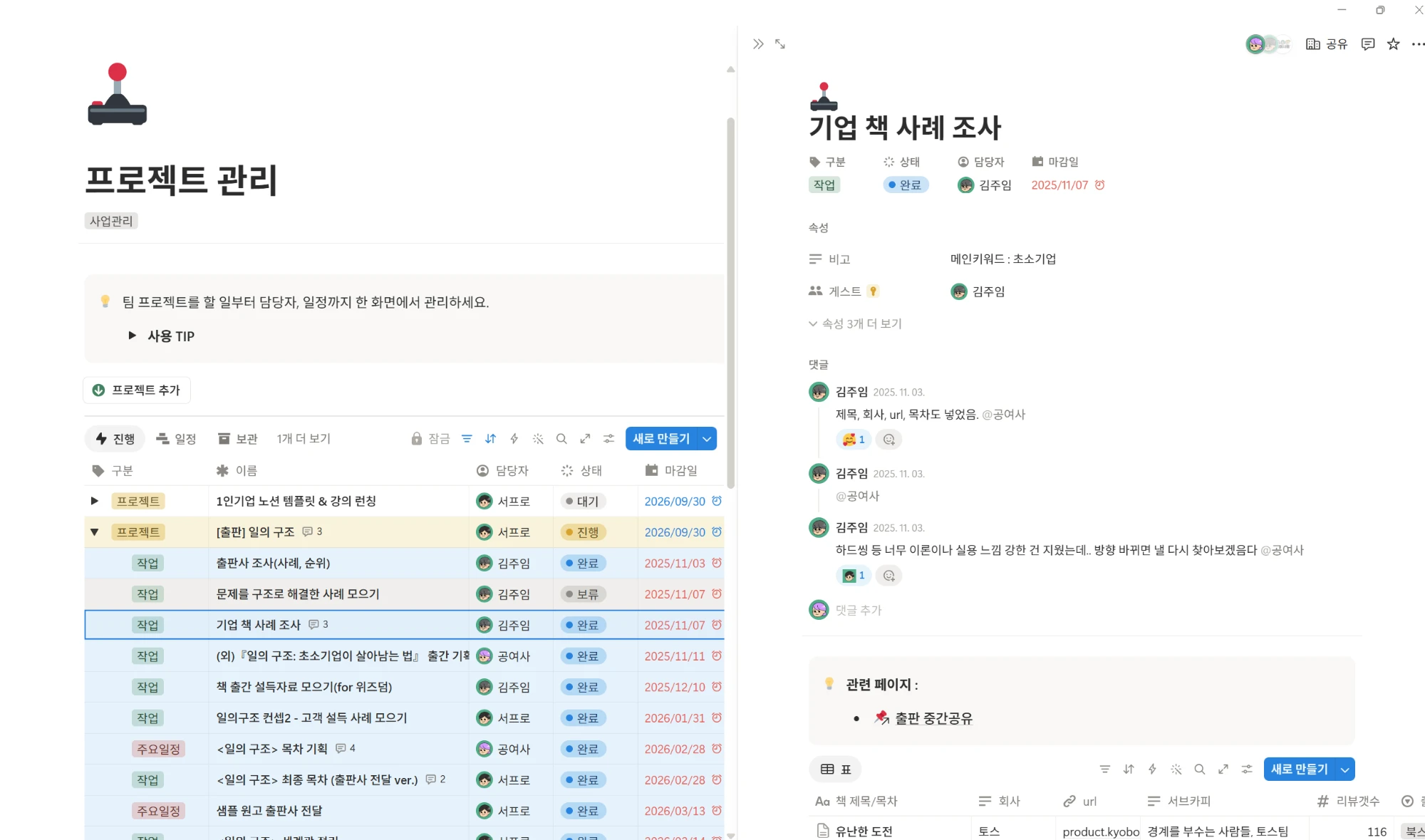Switch to the 일정 view tab

pyautogui.click(x=176, y=439)
